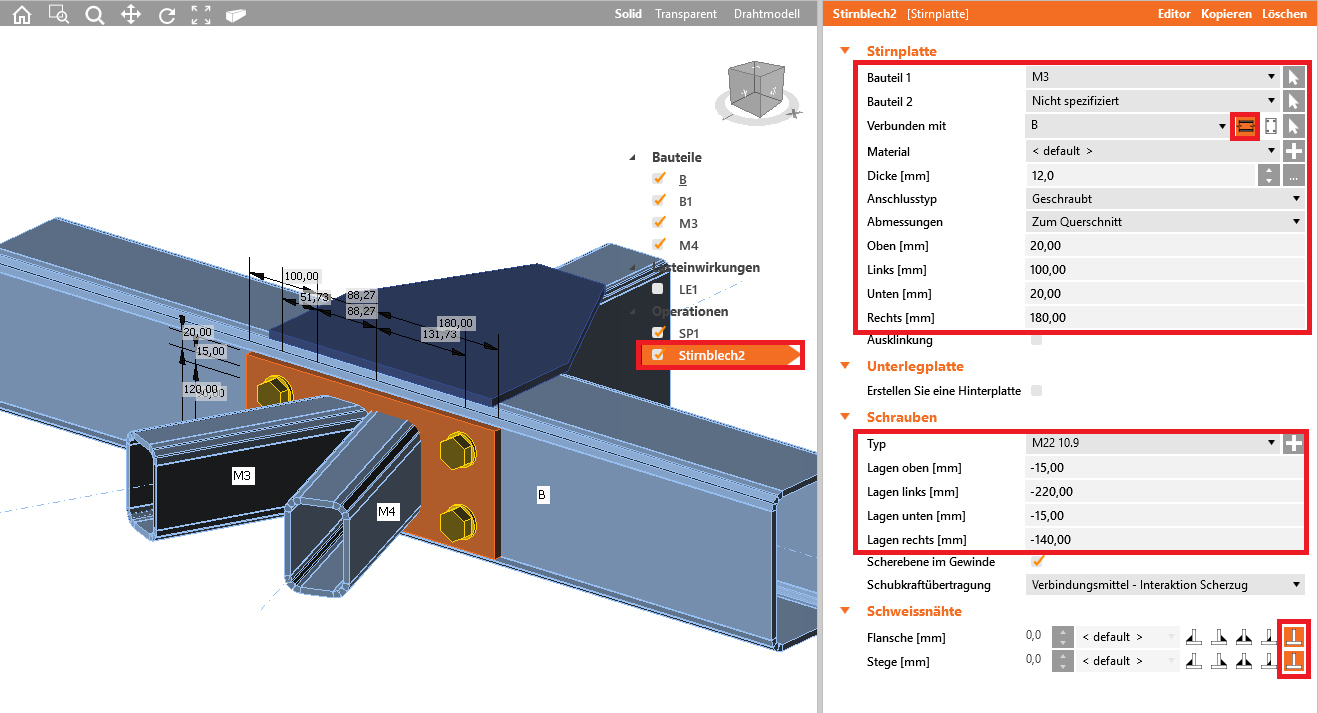Click the Dicke thickness input field
The height and width of the screenshot is (713, 1318).
pos(1140,176)
